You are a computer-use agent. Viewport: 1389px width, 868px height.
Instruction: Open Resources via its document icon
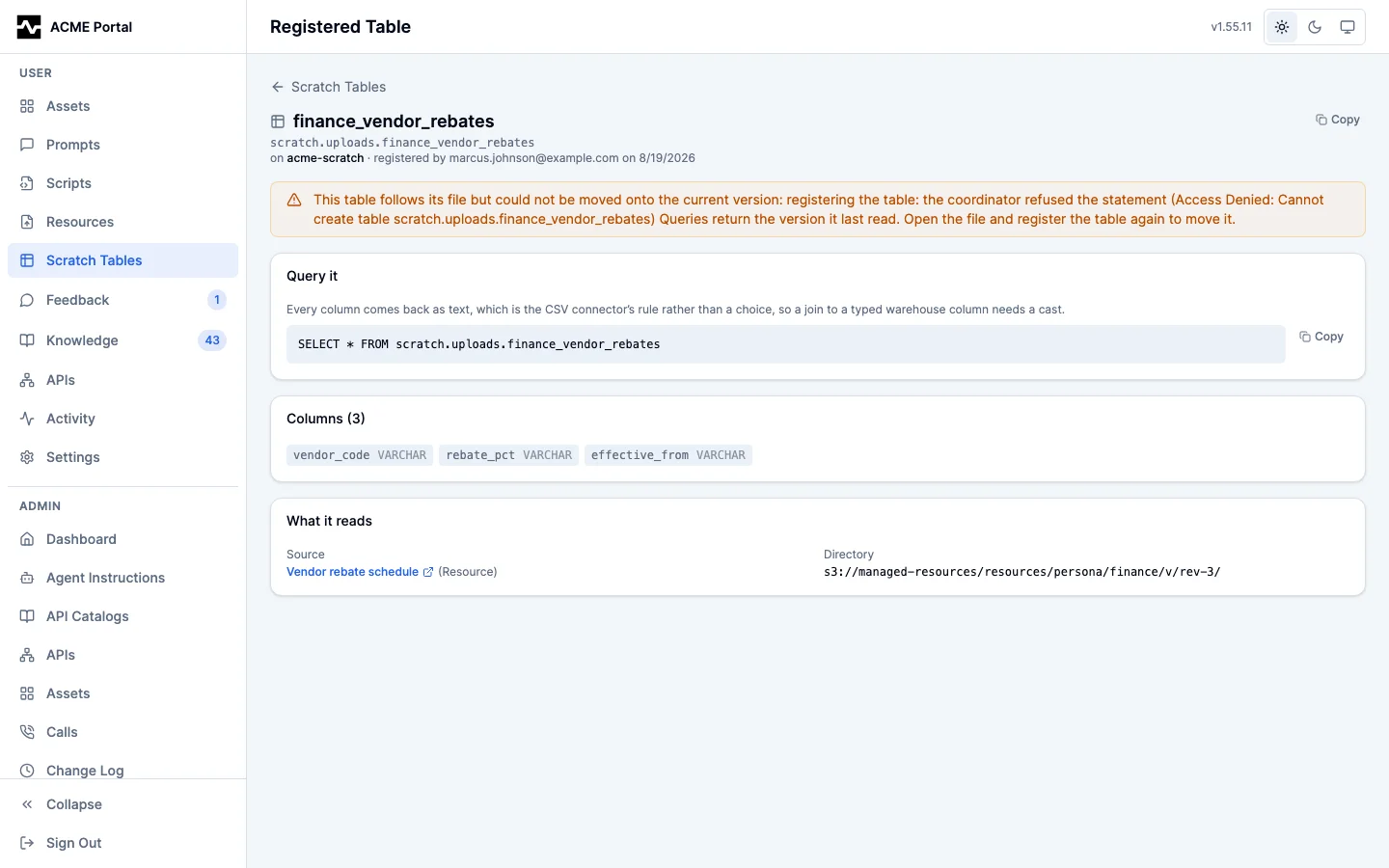point(27,222)
